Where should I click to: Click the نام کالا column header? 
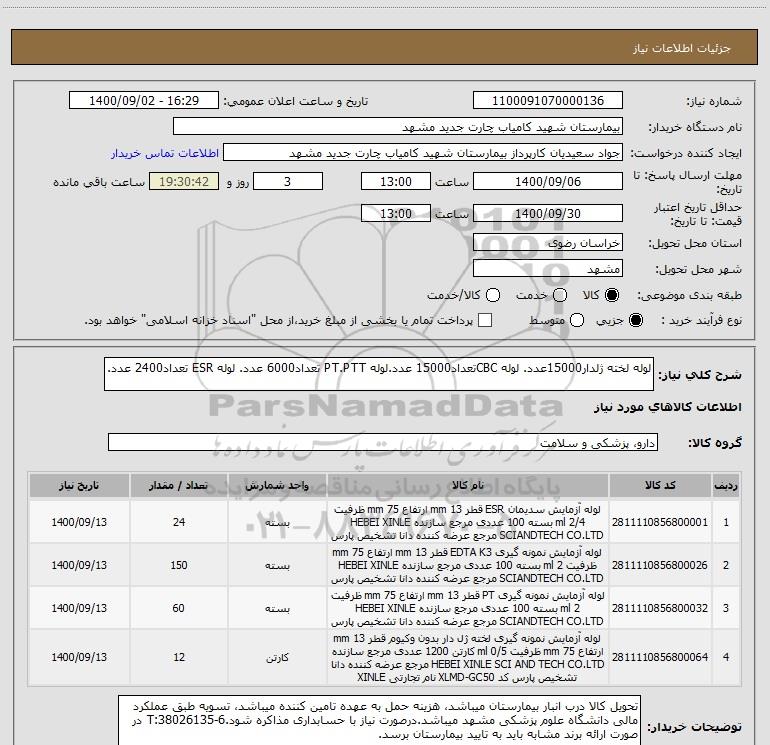pyautogui.click(x=468, y=486)
